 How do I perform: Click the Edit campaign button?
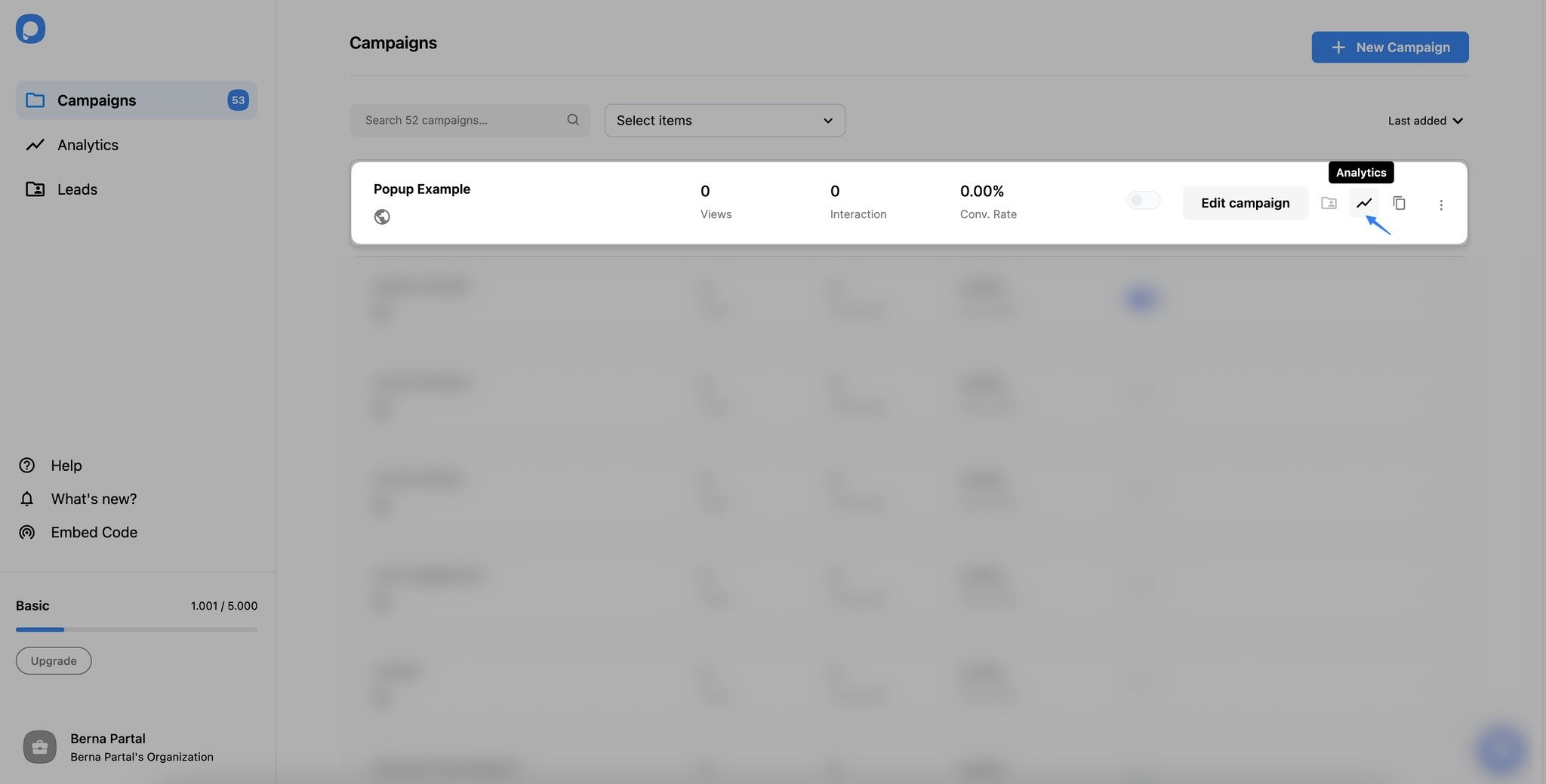[1245, 203]
